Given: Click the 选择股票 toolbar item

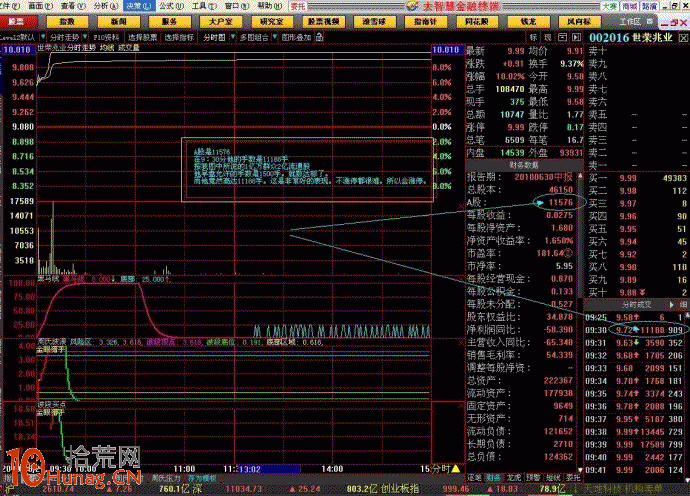Looking at the screenshot, I should coord(143,37).
